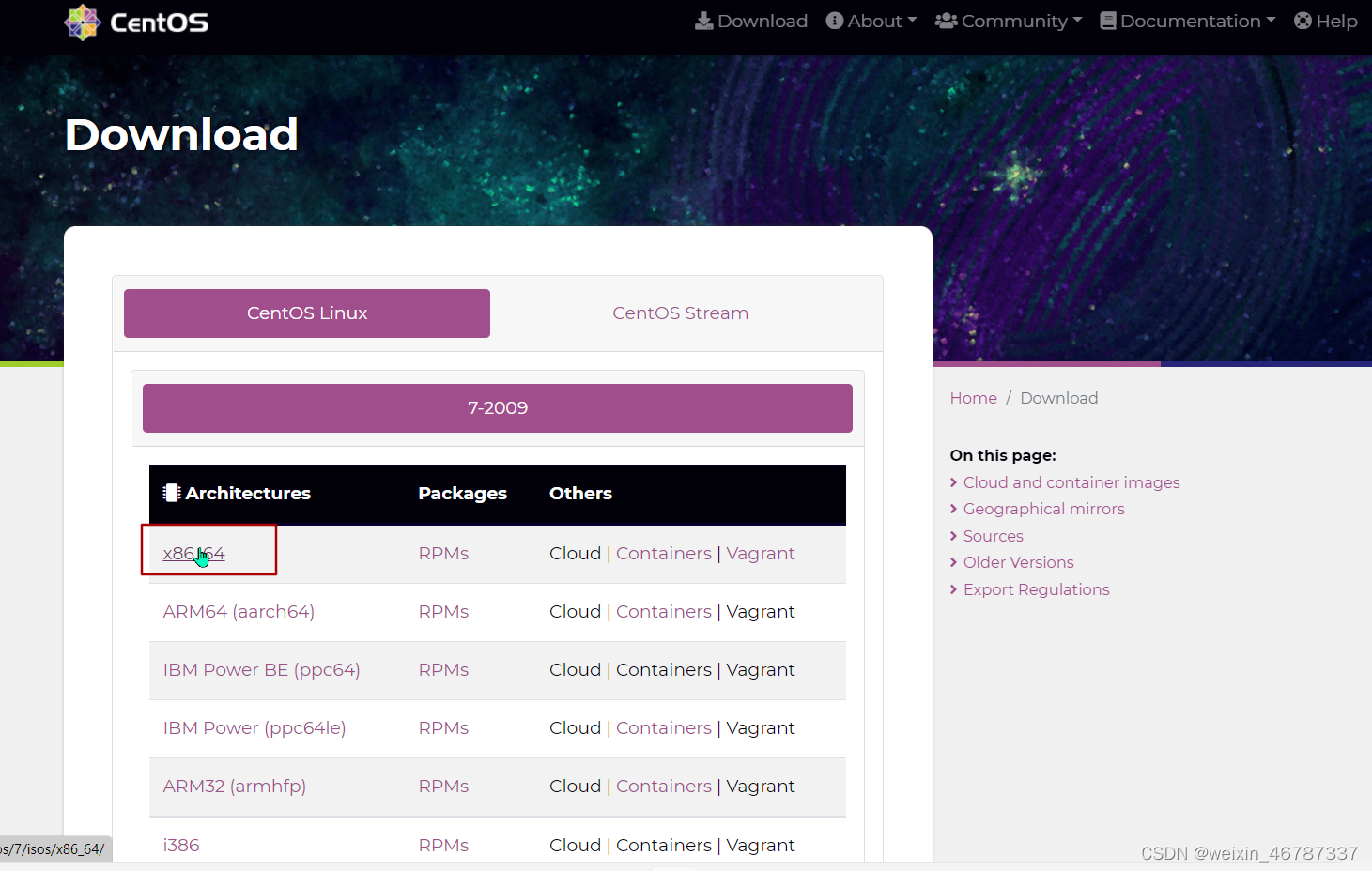Open the IBM Power BE (ppc64) link

tap(262, 670)
